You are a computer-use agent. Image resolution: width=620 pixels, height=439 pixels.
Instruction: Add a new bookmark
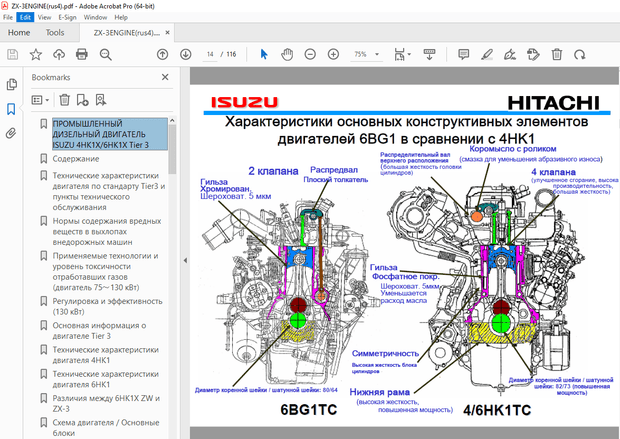82,100
